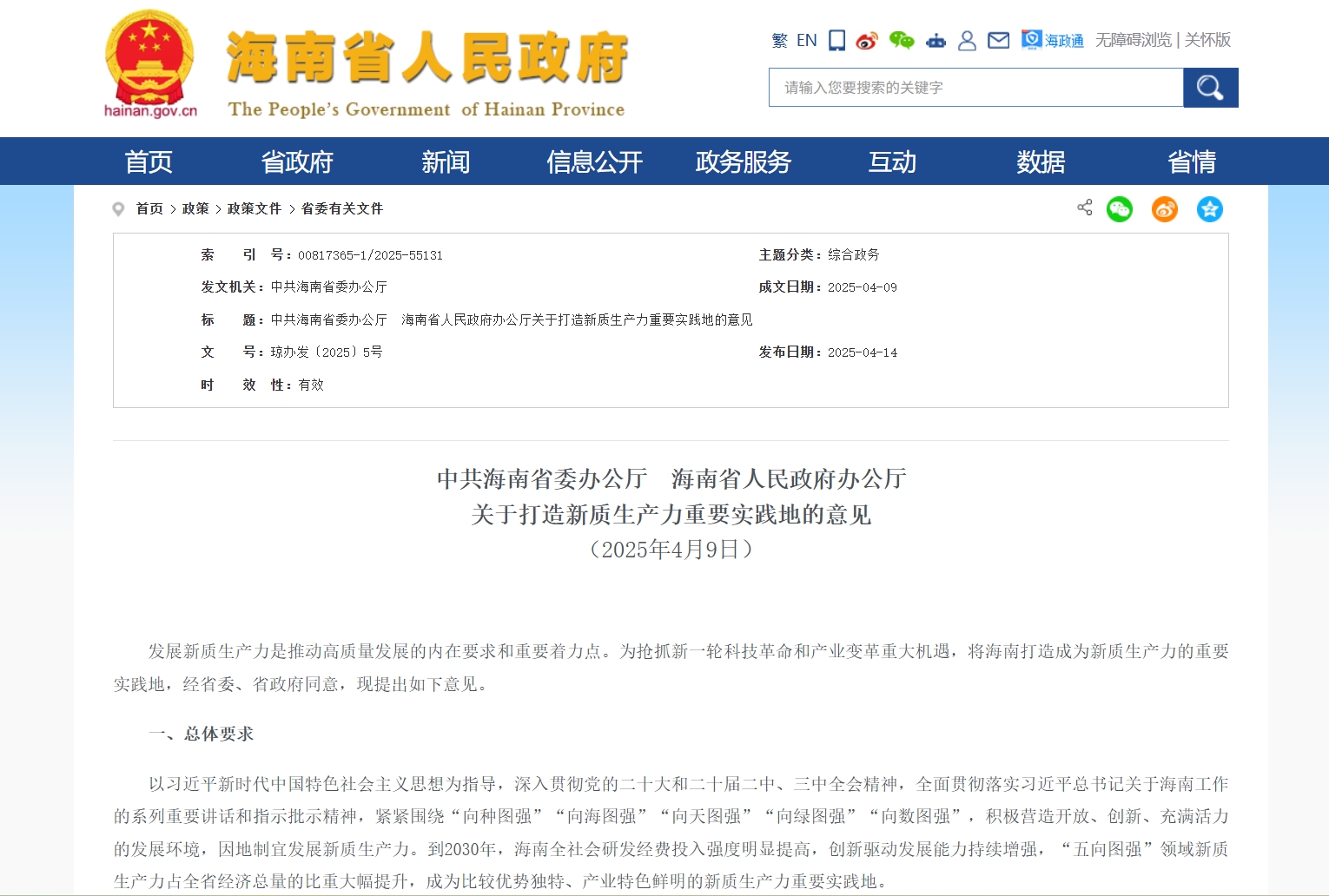Open the 海政通 link
This screenshot has width=1329, height=896.
pyautogui.click(x=1053, y=40)
